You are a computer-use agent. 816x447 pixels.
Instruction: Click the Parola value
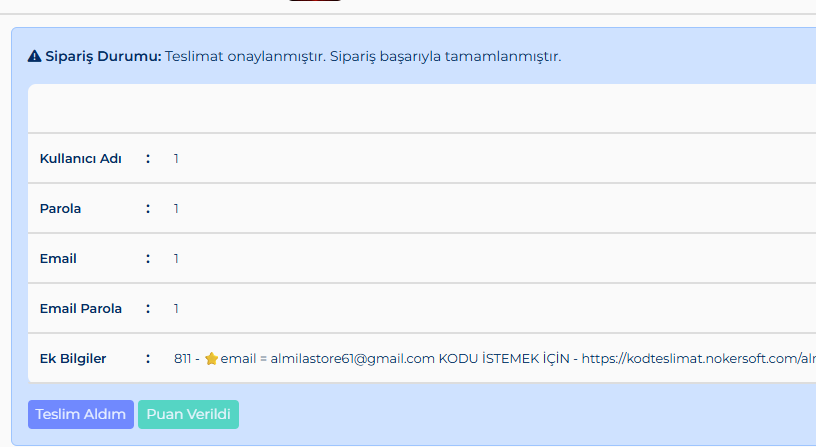(176, 209)
